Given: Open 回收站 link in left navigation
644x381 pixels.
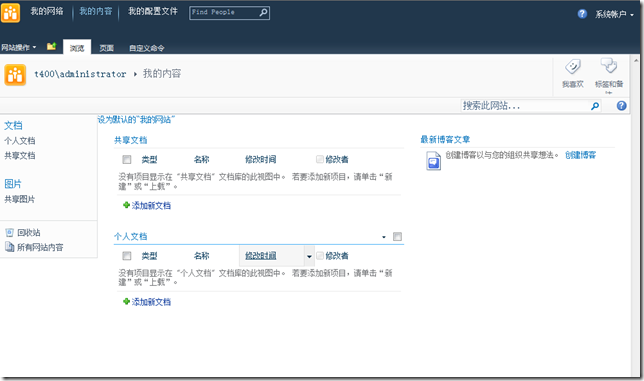Looking at the screenshot, I should tap(29, 233).
